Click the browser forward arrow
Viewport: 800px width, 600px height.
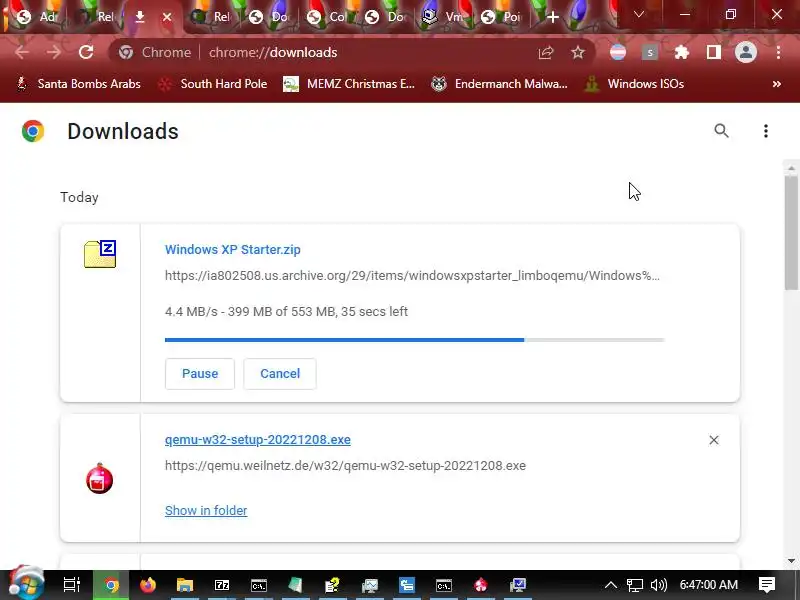pos(54,52)
